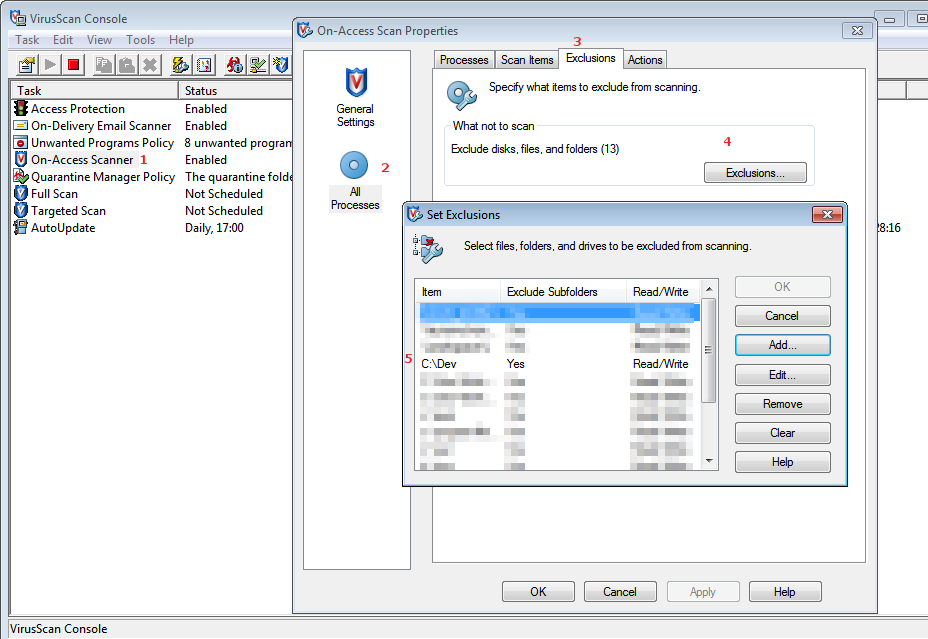Click the Copy task toolbar icon
Viewport: 928px width, 639px height.
[104, 64]
